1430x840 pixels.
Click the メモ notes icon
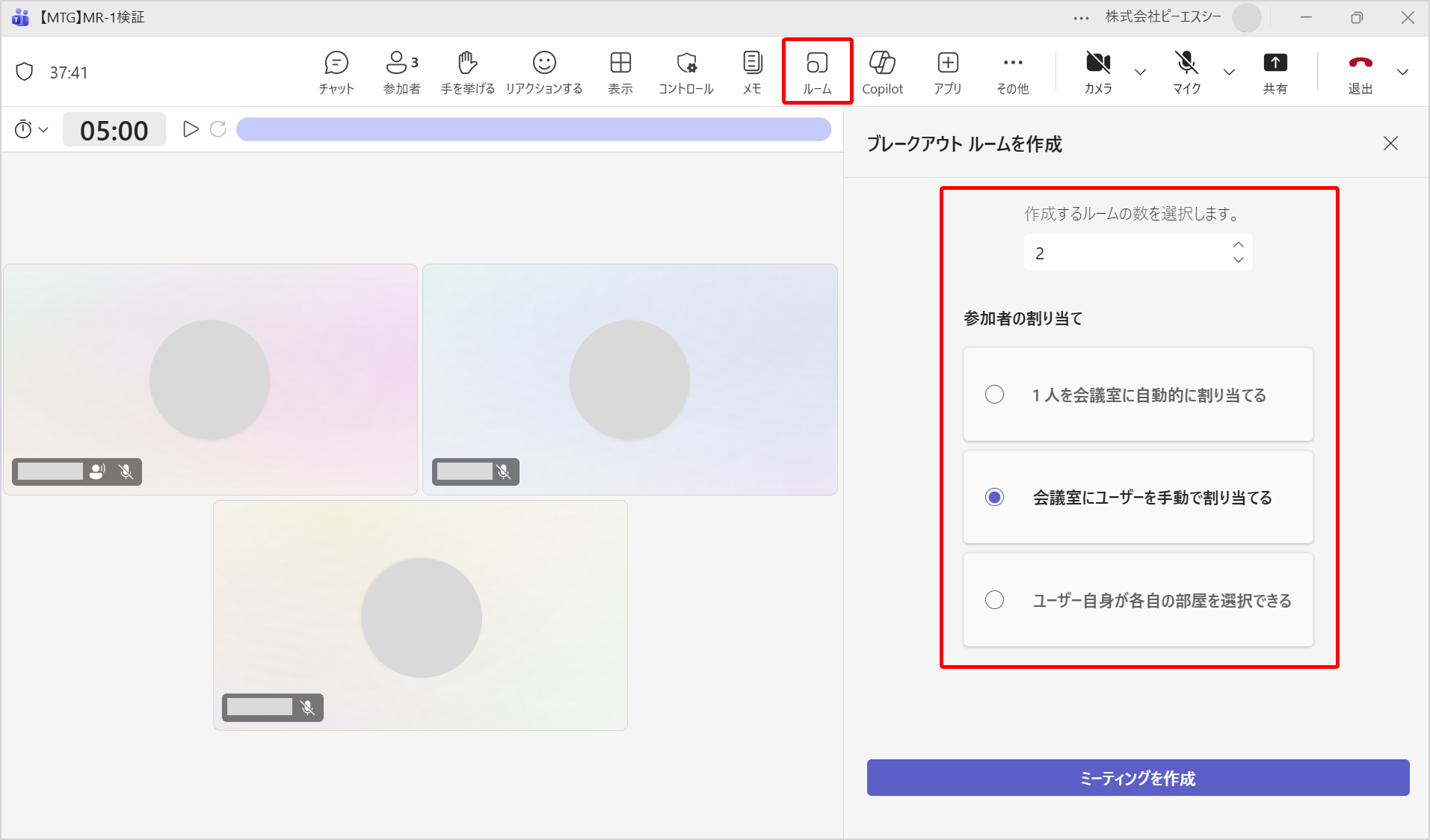click(x=752, y=72)
